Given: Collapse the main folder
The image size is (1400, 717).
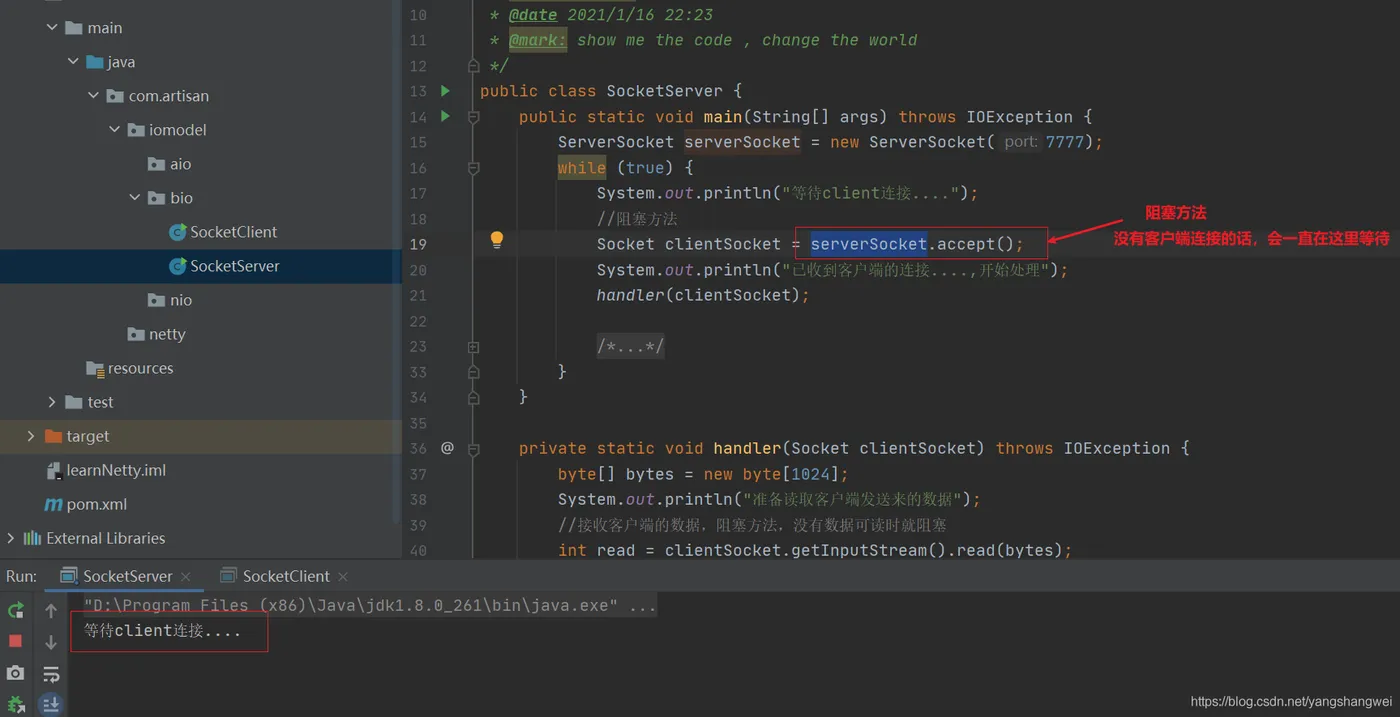Looking at the screenshot, I should click(x=52, y=28).
